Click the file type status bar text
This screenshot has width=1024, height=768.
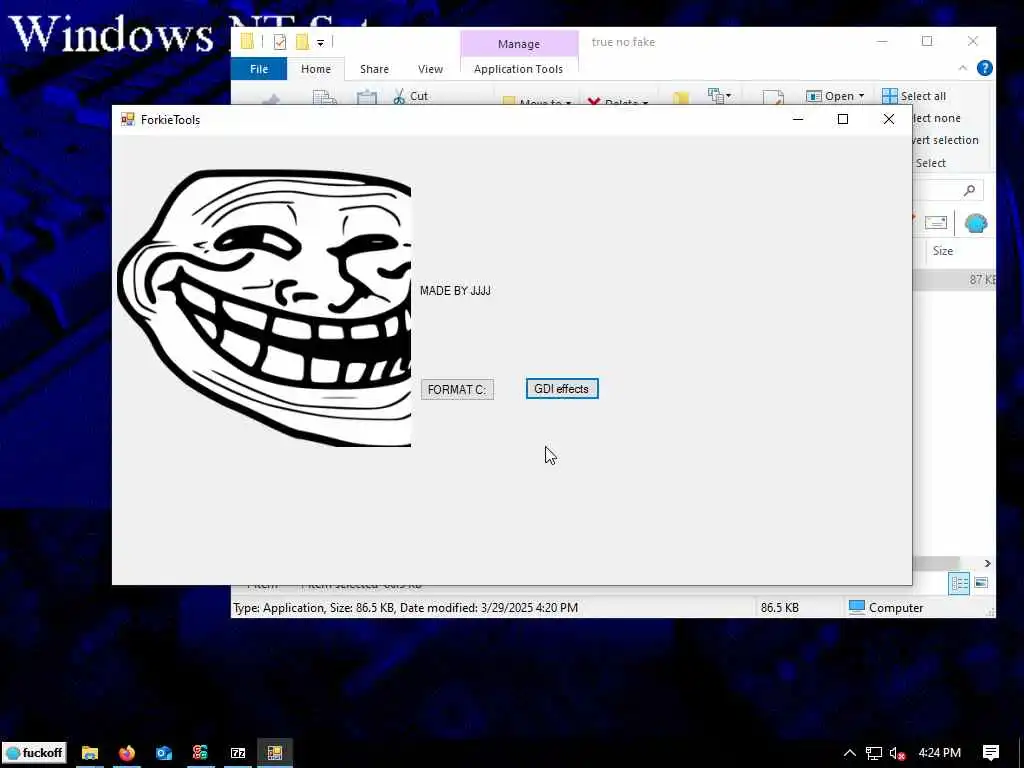pyautogui.click(x=406, y=608)
